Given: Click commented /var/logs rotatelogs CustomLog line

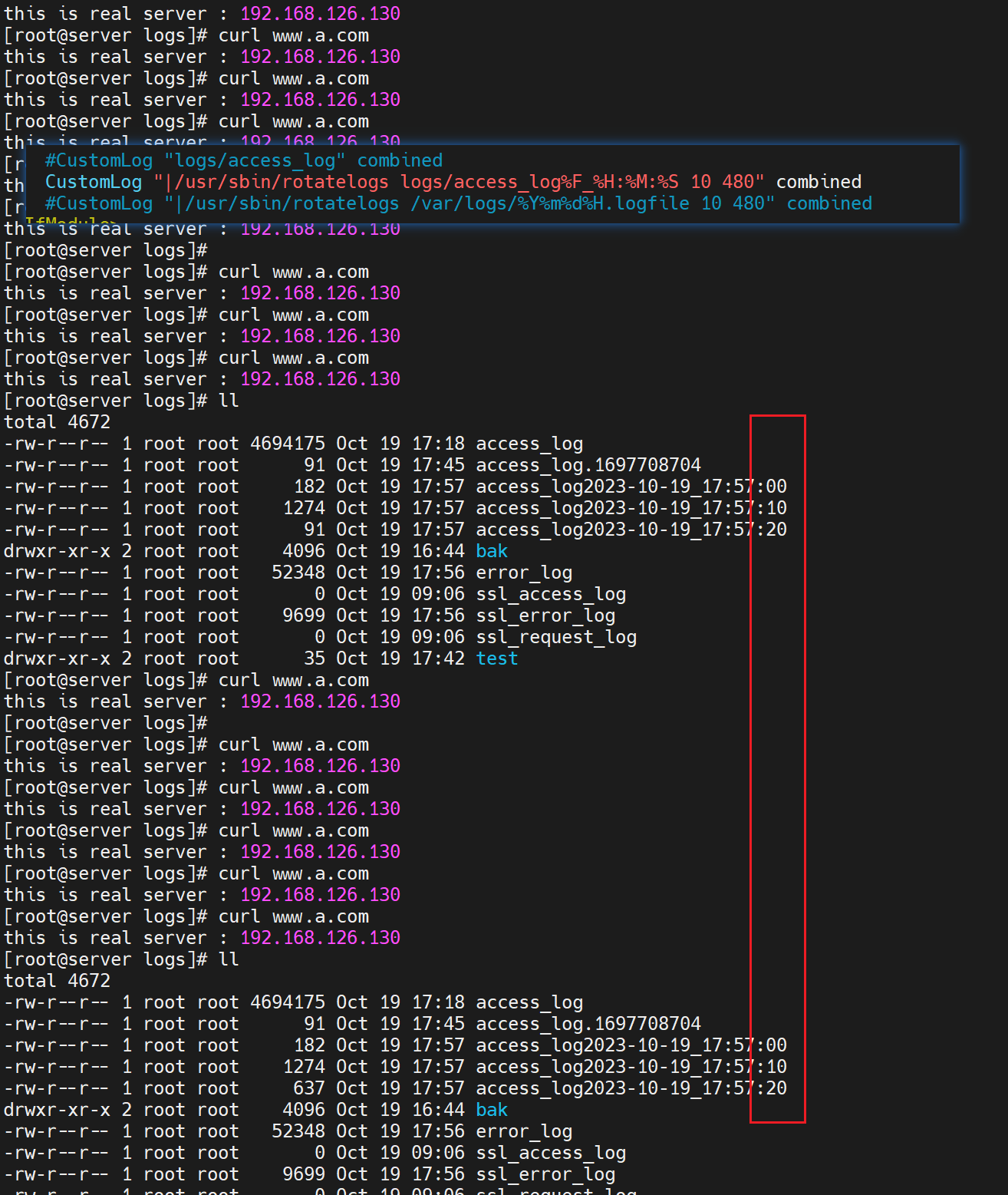Looking at the screenshot, I should pos(458,203).
